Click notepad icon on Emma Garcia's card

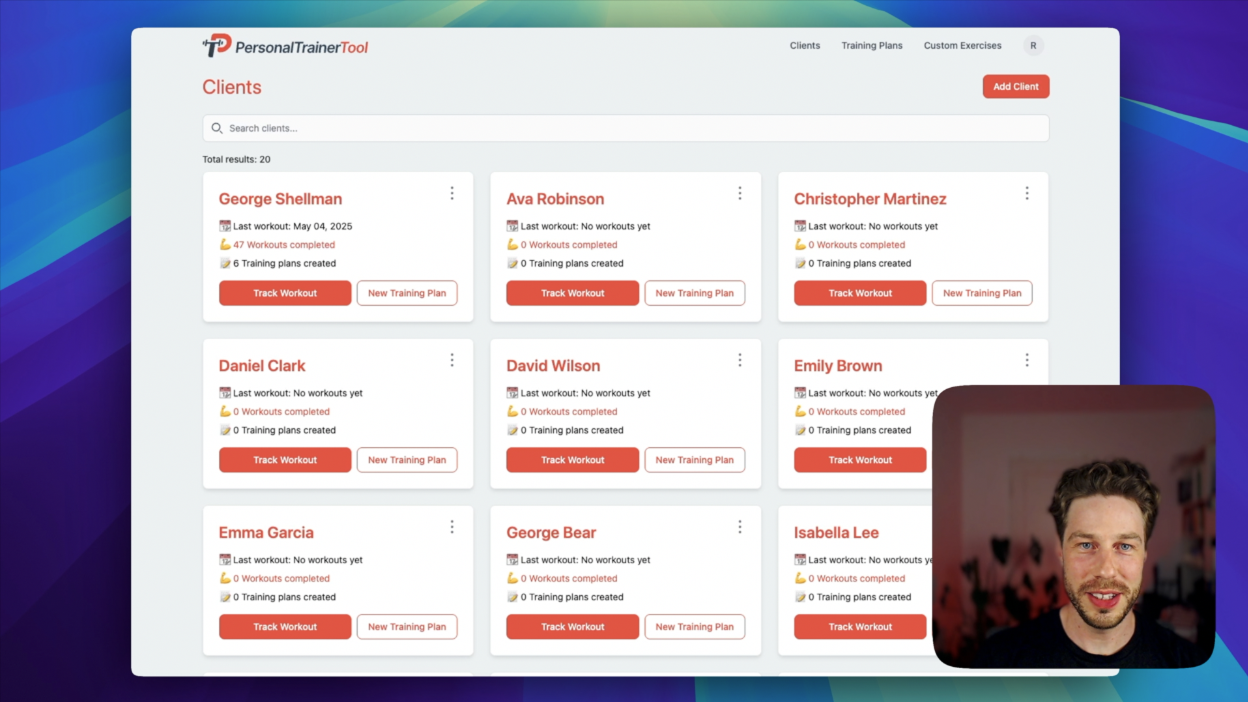coord(225,597)
